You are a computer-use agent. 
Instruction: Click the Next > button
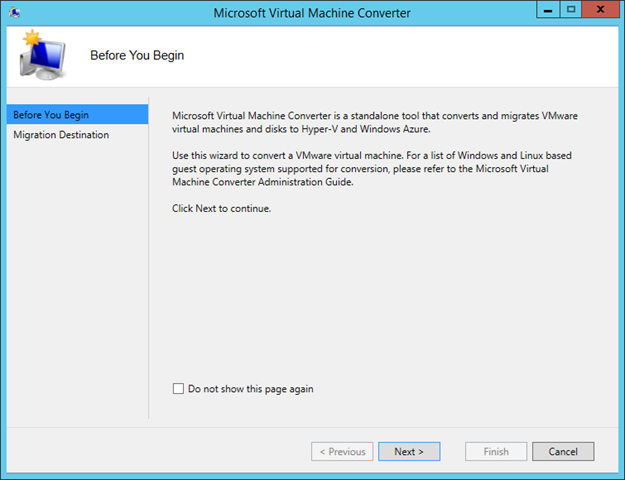point(409,451)
